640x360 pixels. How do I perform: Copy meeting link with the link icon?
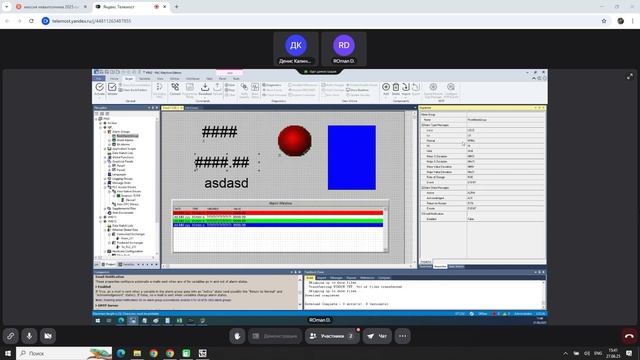pos(11,336)
